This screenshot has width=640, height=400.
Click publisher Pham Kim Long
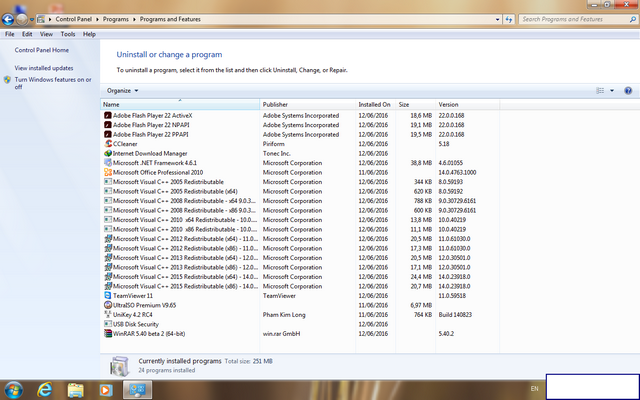pyautogui.click(x=284, y=315)
